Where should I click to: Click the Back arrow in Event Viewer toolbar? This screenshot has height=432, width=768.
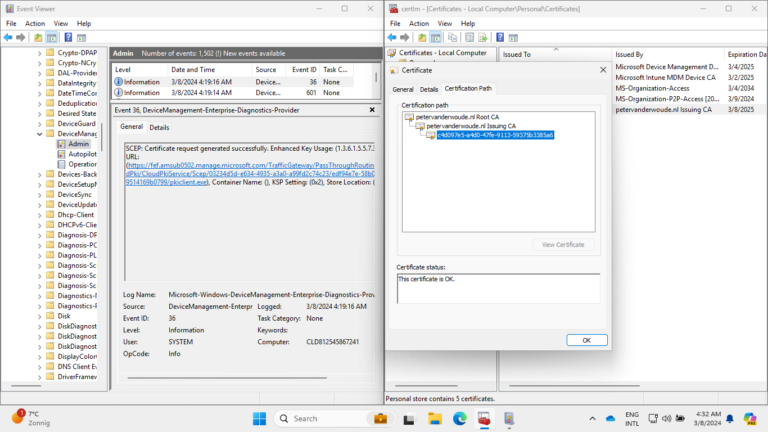(9, 37)
